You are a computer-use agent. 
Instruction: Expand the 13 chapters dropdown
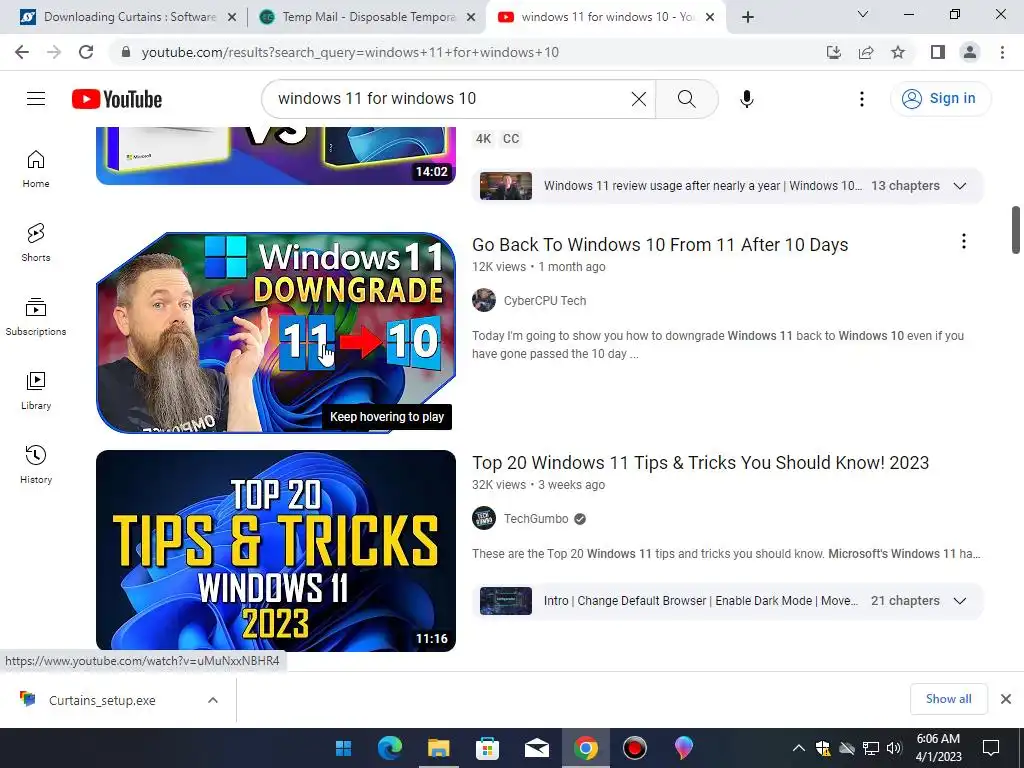coord(959,186)
